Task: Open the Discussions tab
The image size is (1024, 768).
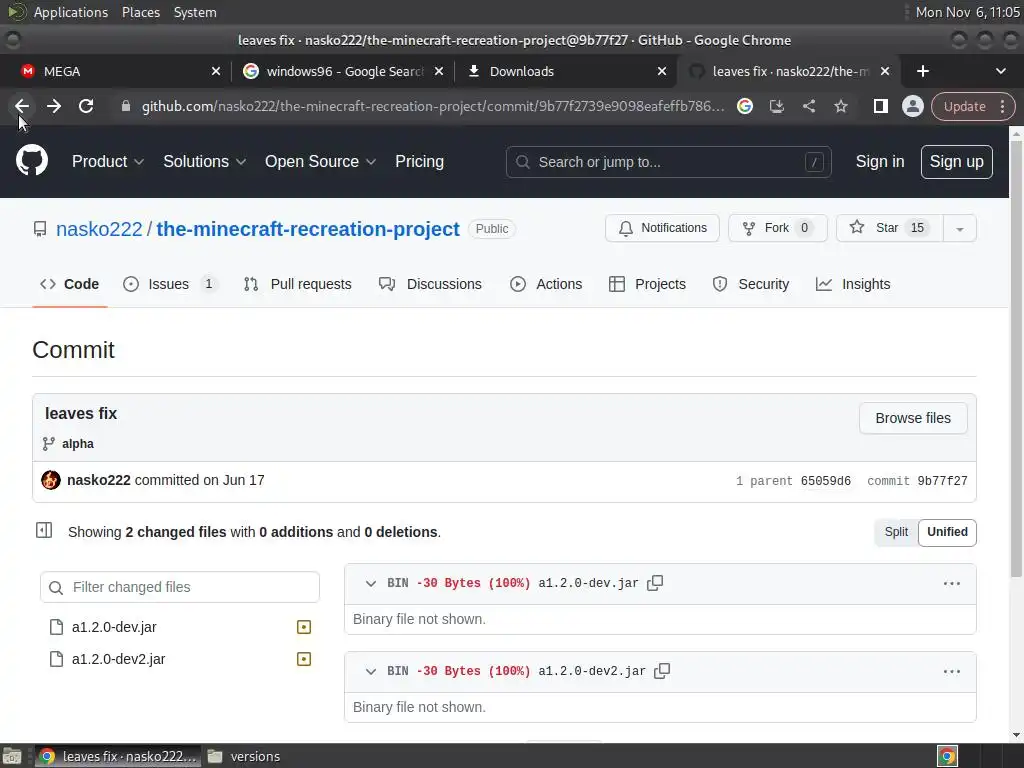Action: pos(431,285)
